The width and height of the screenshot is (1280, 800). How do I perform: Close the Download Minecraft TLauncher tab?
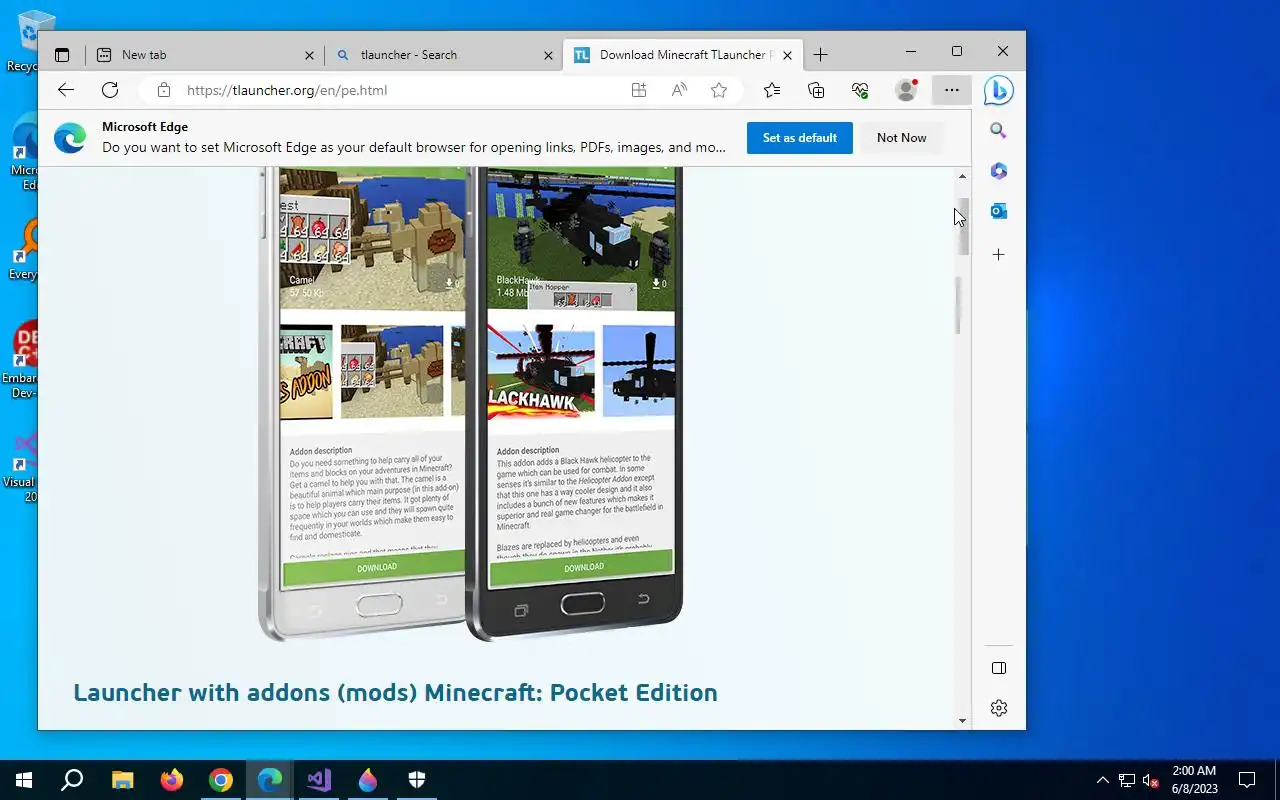(x=787, y=56)
